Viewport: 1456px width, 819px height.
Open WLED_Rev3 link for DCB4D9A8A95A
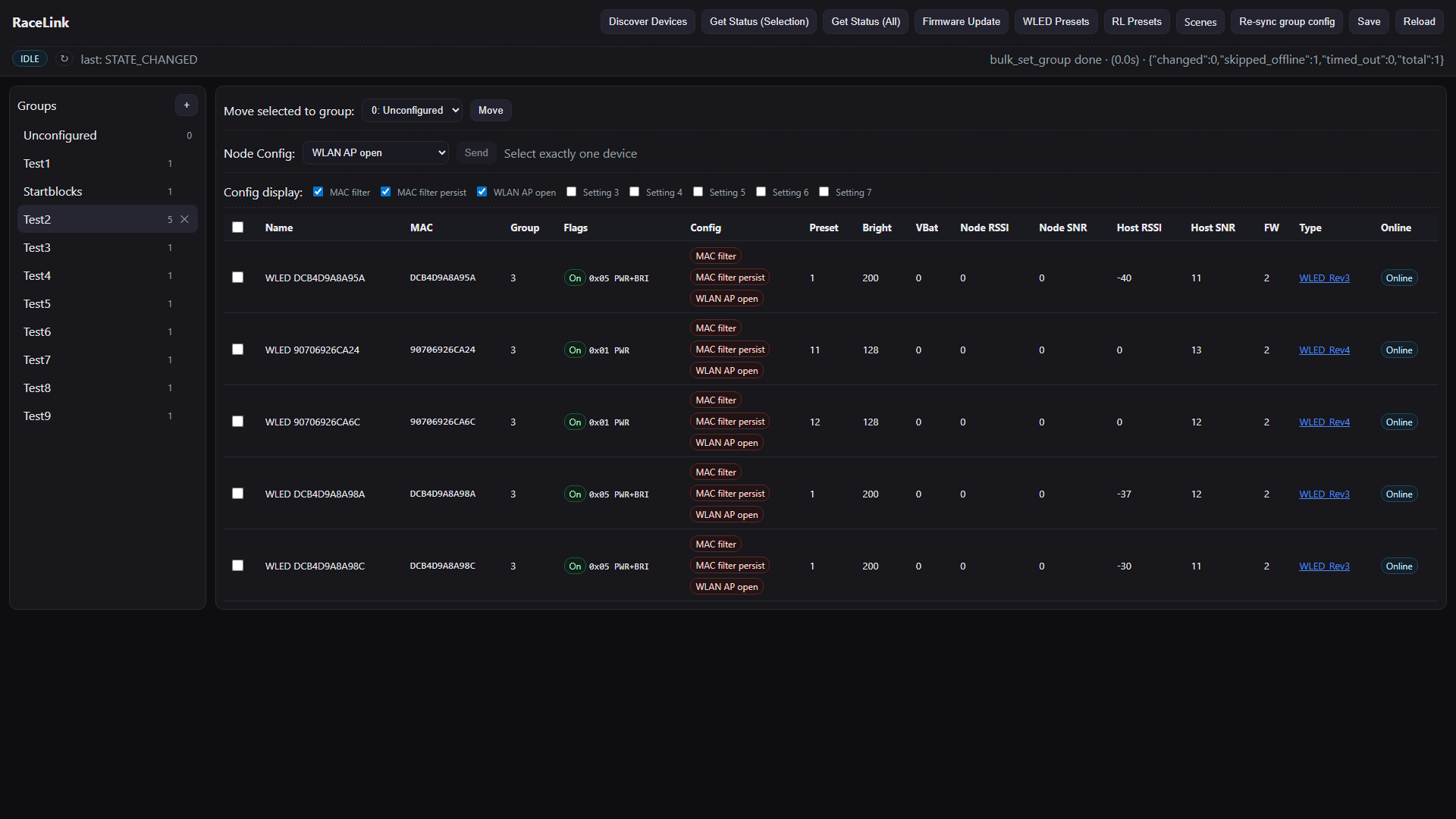coord(1324,278)
